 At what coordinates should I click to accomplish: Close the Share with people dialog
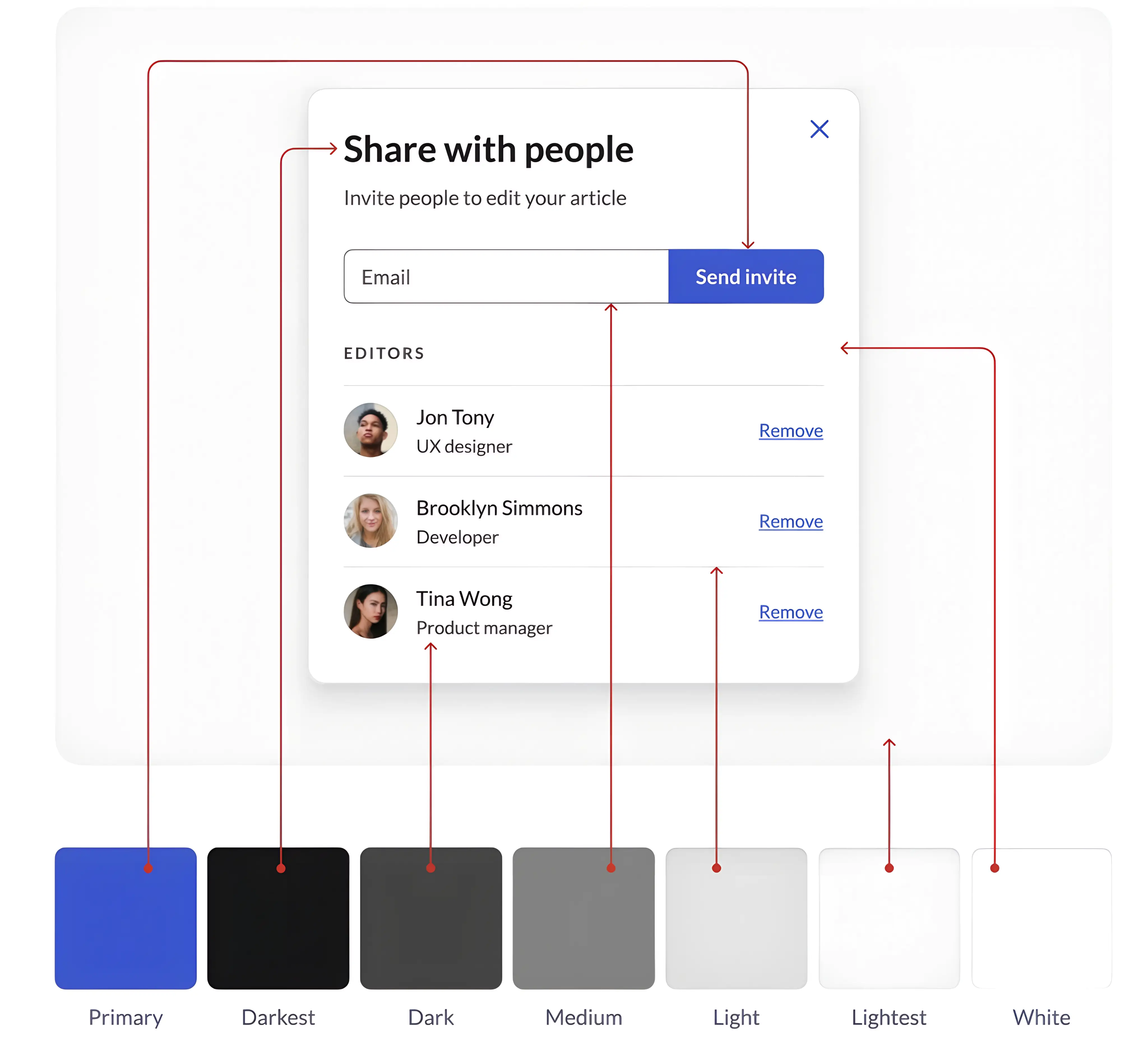pyautogui.click(x=819, y=129)
